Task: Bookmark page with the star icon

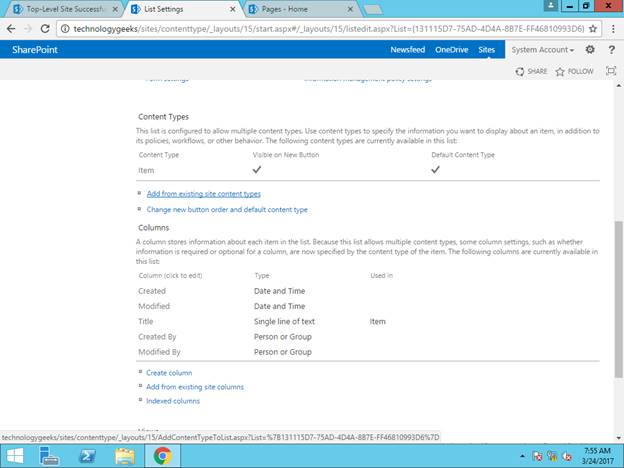Action: (x=593, y=29)
